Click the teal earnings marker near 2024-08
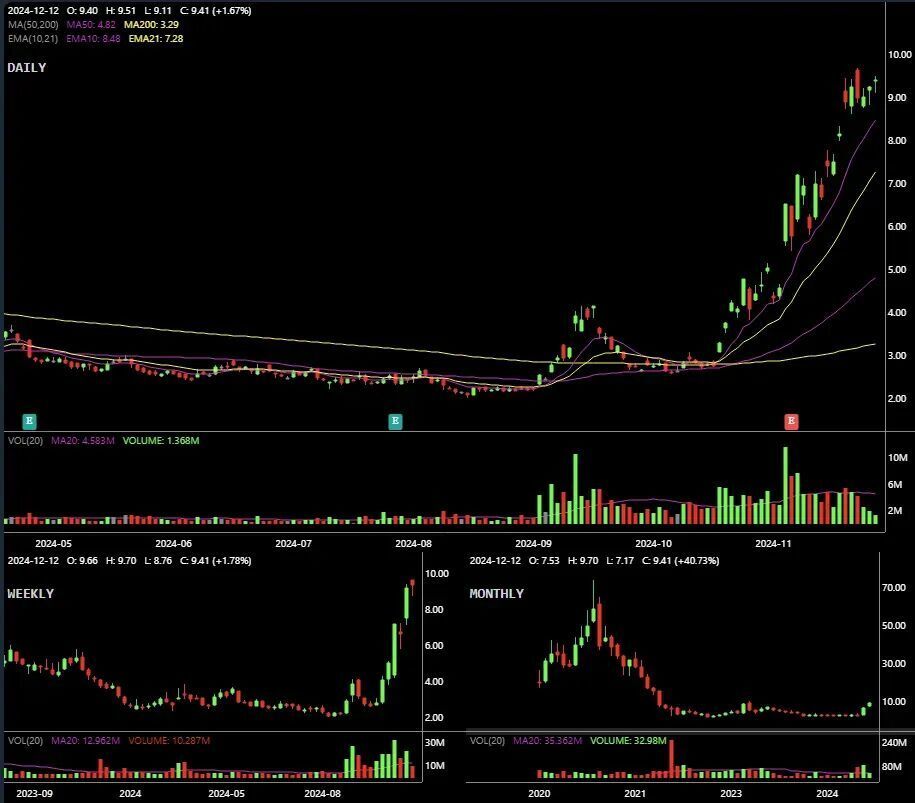 point(395,421)
